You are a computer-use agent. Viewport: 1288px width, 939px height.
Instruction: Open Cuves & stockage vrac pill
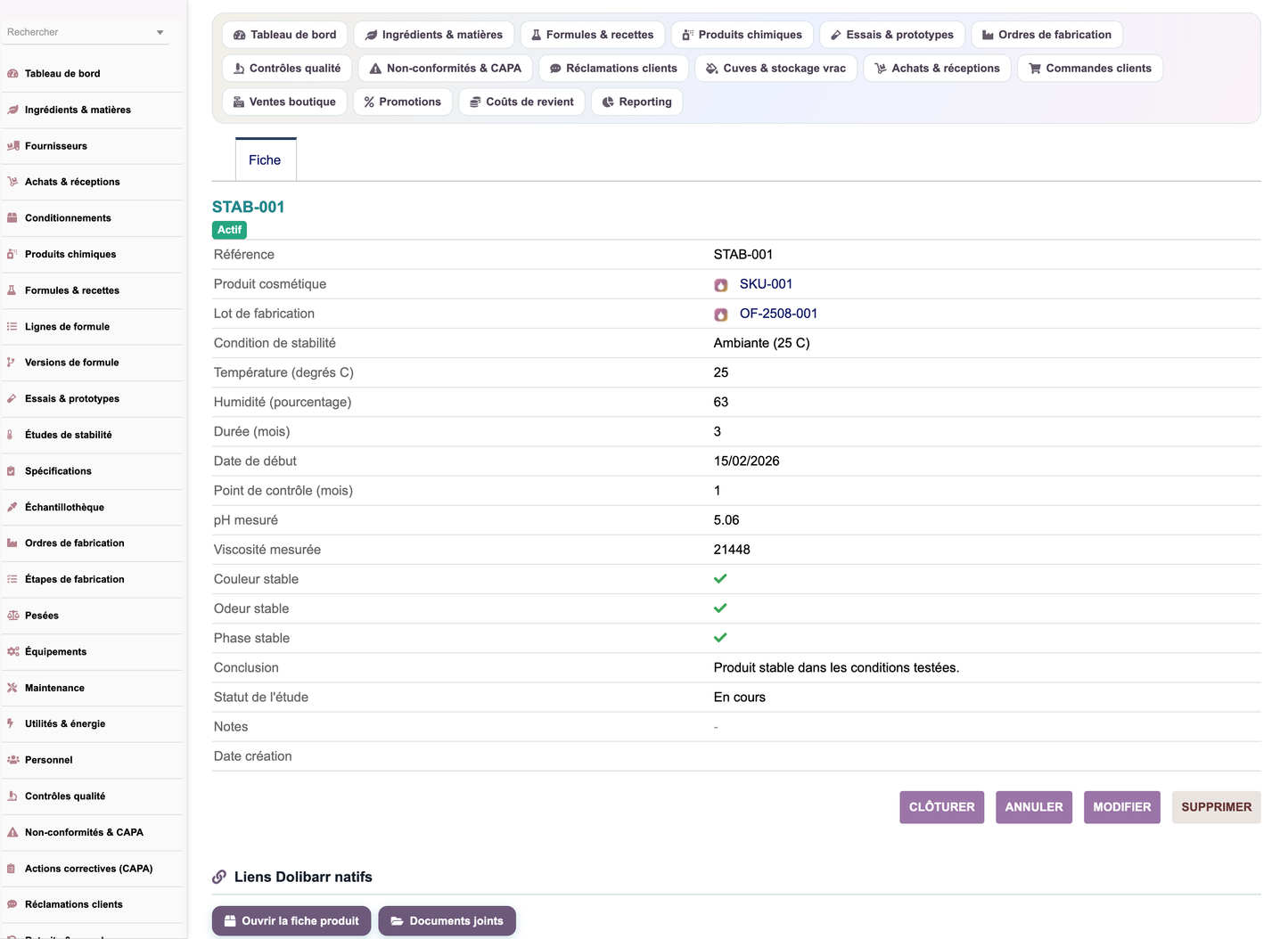click(776, 69)
